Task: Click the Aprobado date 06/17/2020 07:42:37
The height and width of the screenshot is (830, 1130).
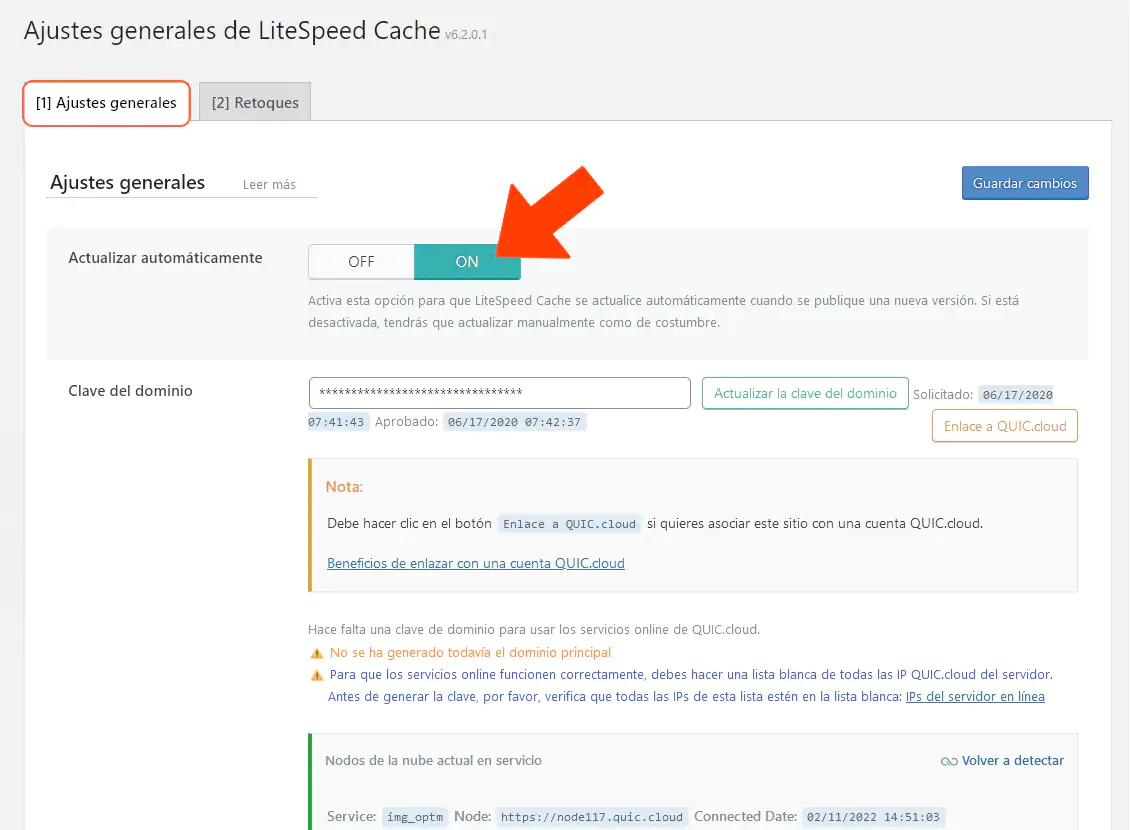Action: point(515,422)
